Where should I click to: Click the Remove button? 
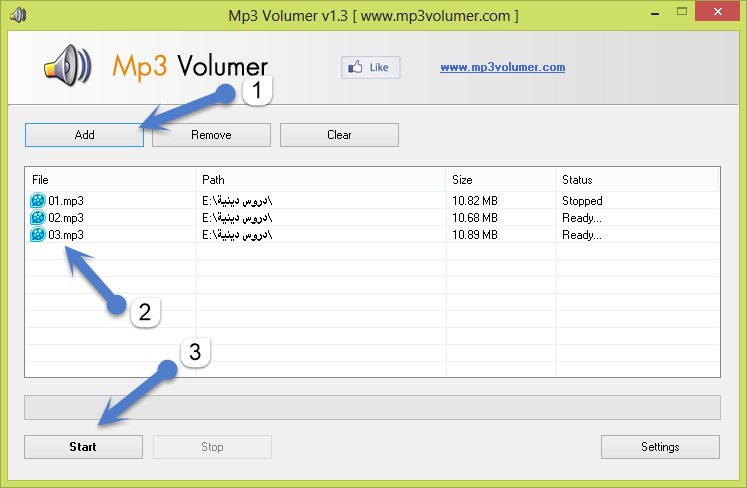pos(211,135)
